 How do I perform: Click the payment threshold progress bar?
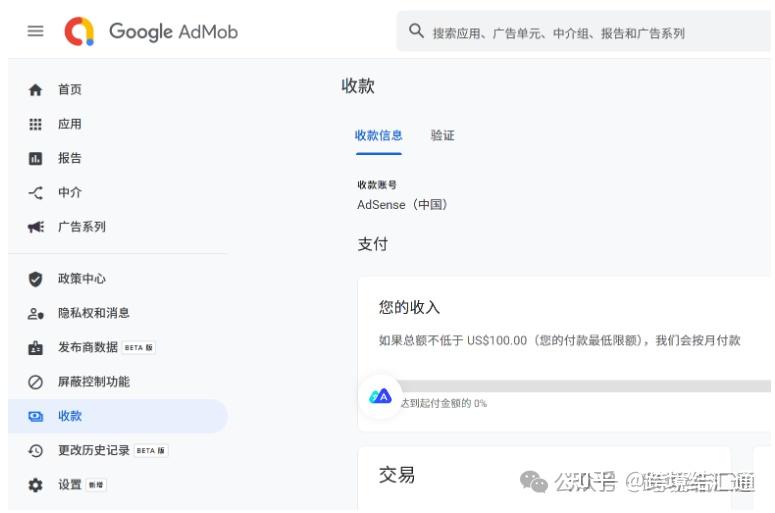click(583, 386)
